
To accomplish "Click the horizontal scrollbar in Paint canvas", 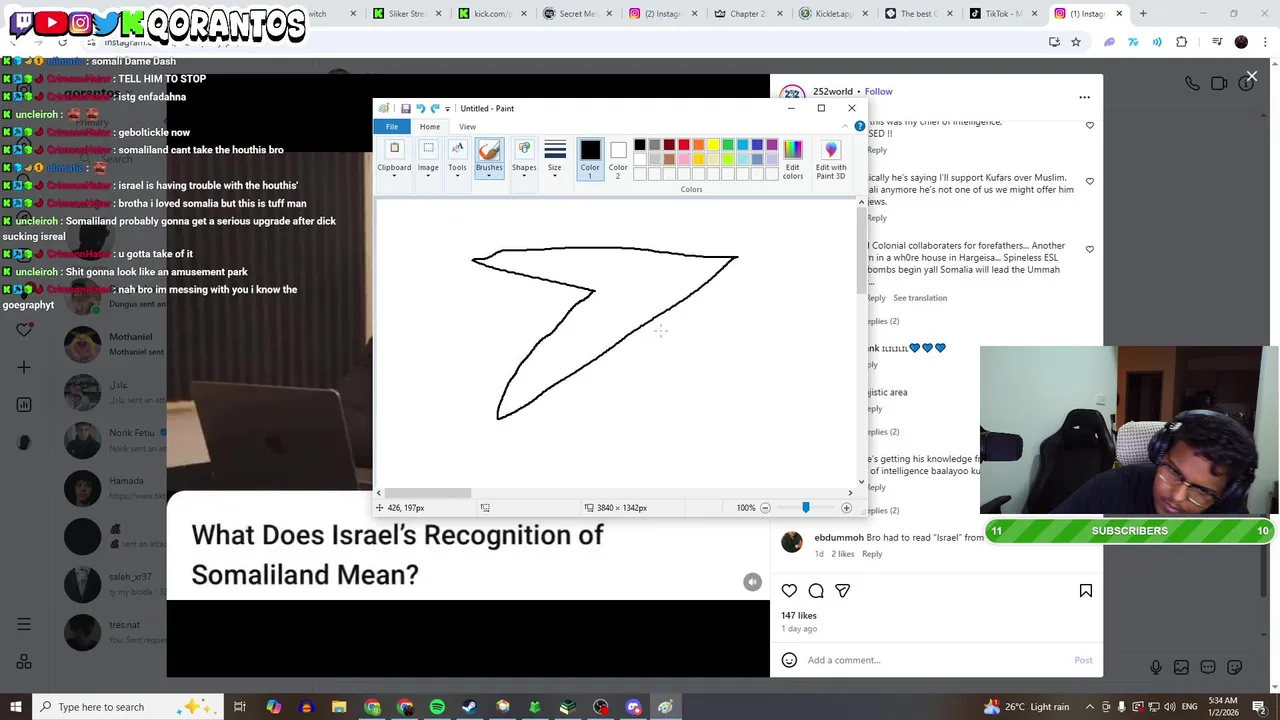I will pos(429,493).
